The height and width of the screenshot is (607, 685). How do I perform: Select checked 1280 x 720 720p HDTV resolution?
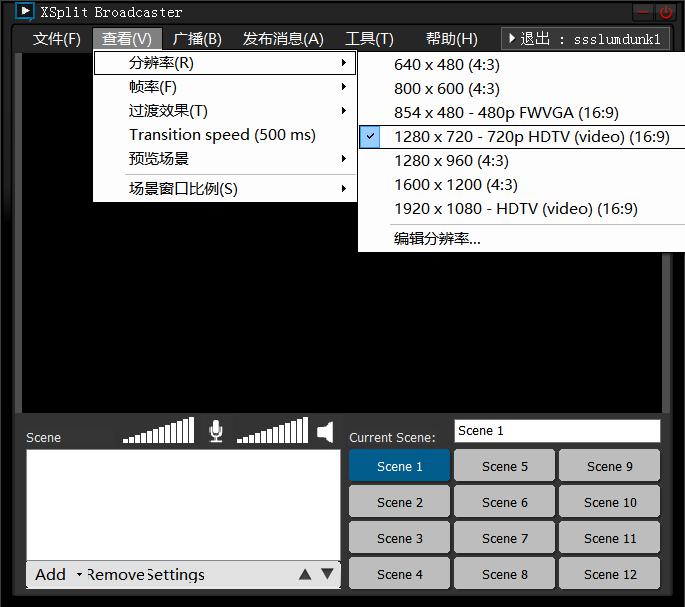click(x=522, y=137)
